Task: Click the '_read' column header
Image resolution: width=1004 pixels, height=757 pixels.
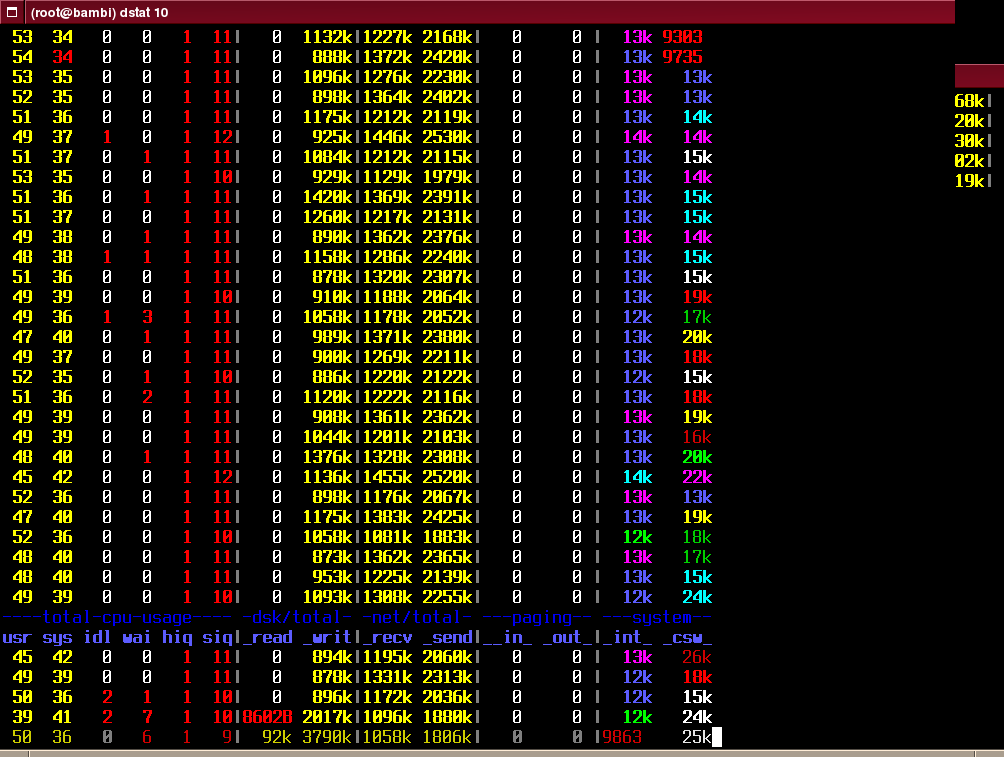Action: point(267,637)
